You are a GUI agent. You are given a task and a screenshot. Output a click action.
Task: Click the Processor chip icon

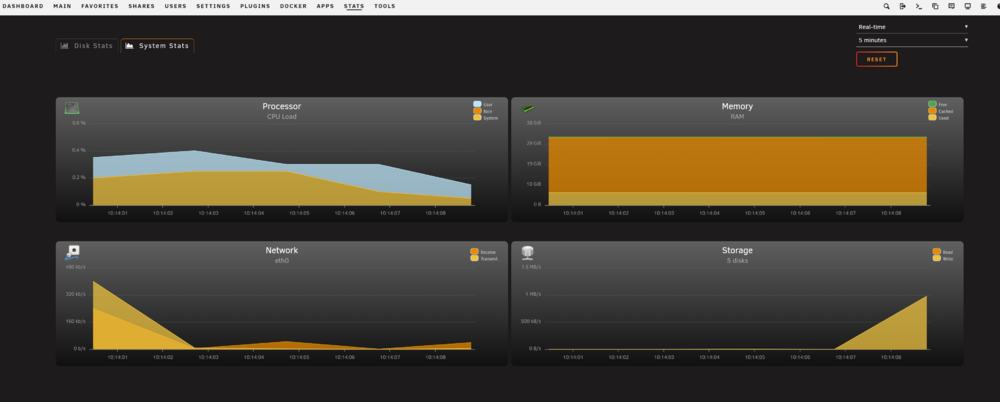(x=72, y=108)
